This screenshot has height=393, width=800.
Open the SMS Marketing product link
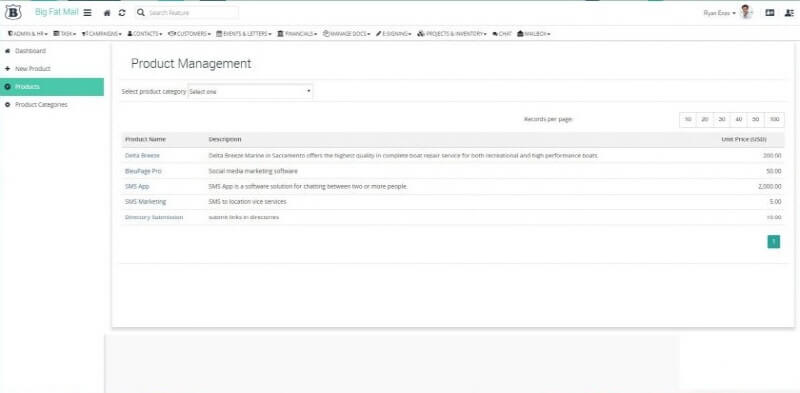point(145,202)
